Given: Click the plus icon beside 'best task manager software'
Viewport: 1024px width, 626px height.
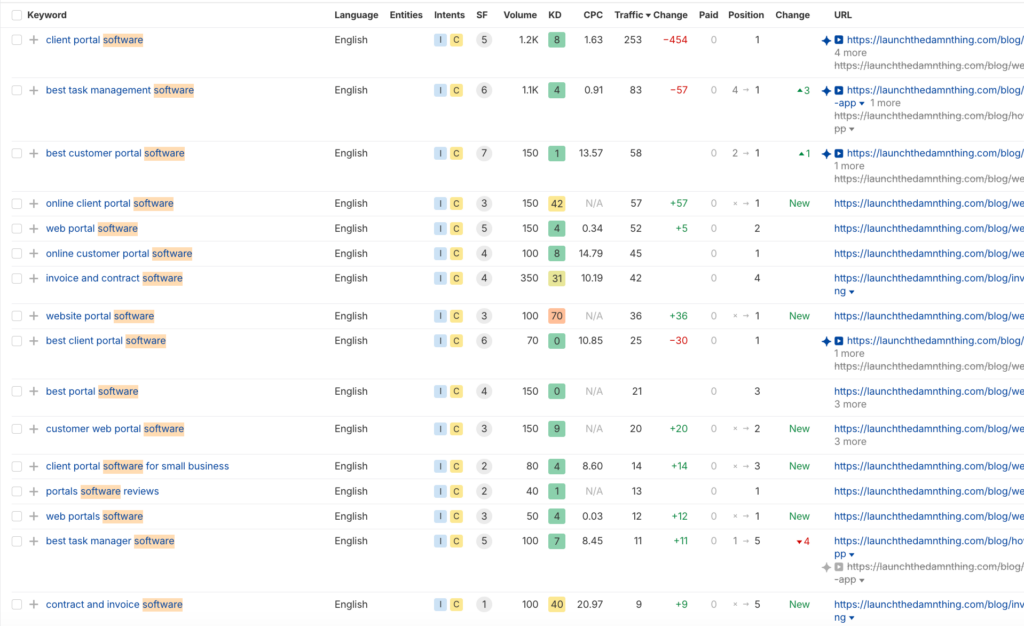Looking at the screenshot, I should click(33, 541).
